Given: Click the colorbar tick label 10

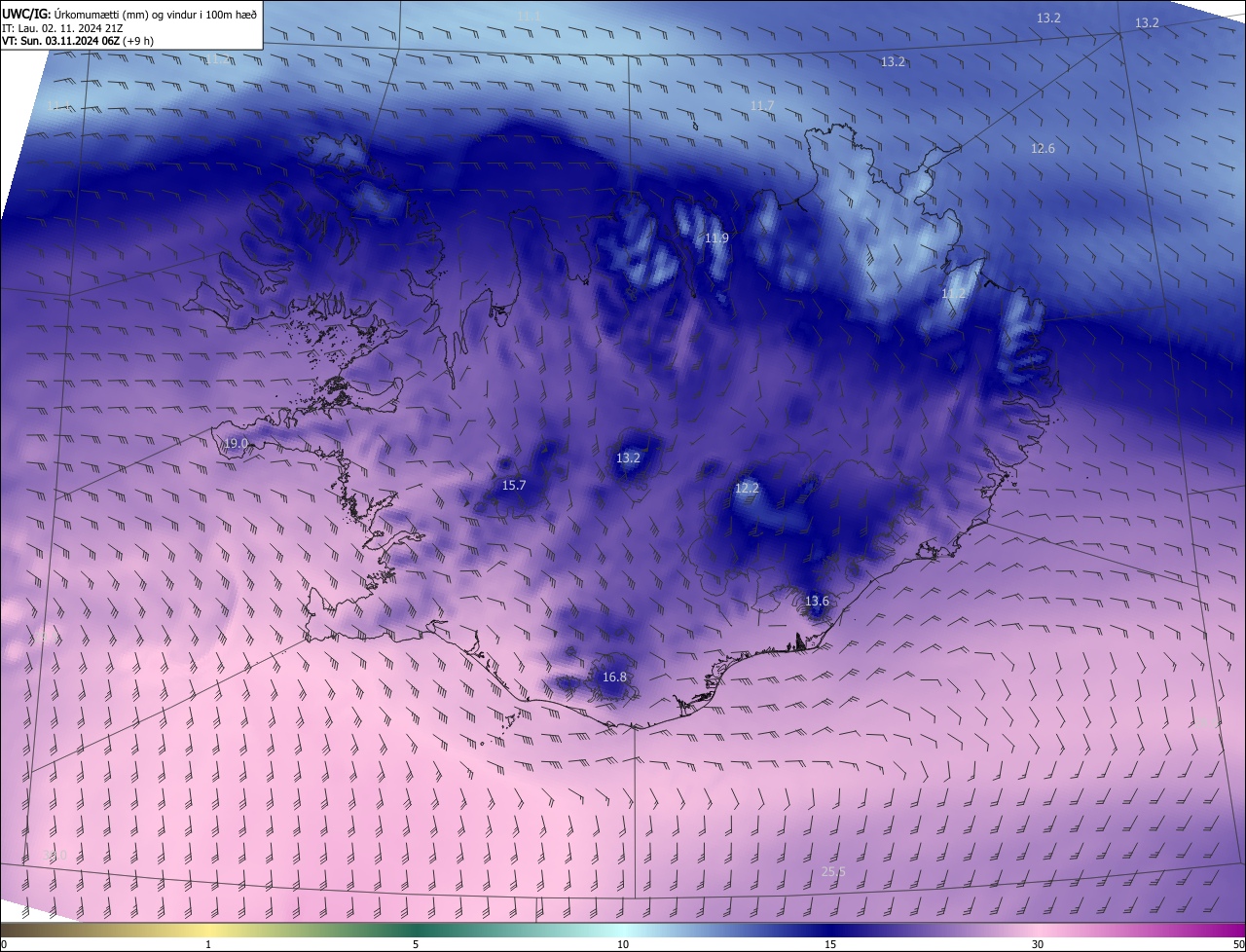Looking at the screenshot, I should pyautogui.click(x=623, y=944).
